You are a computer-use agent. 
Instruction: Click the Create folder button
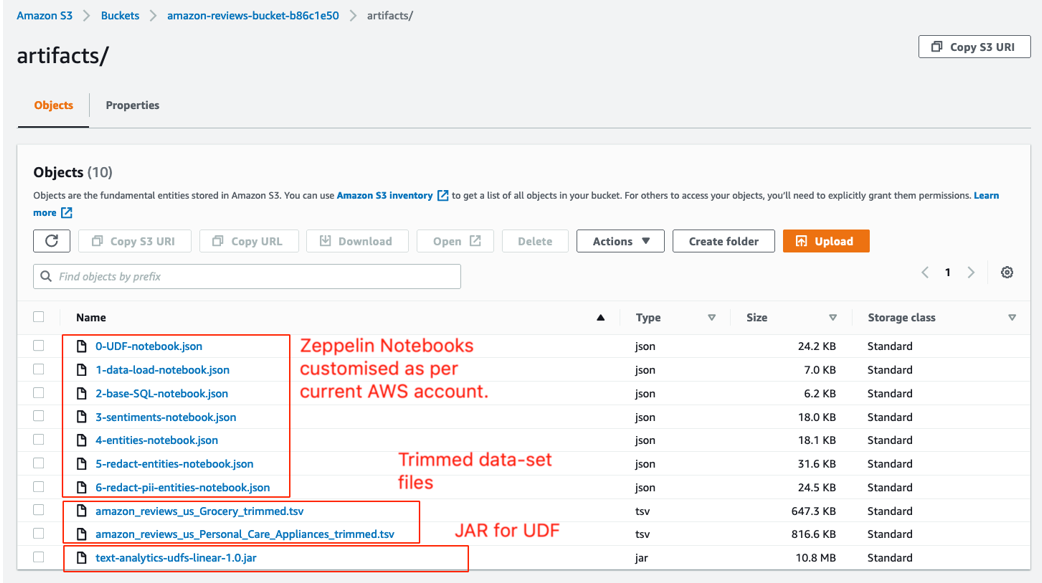click(724, 241)
